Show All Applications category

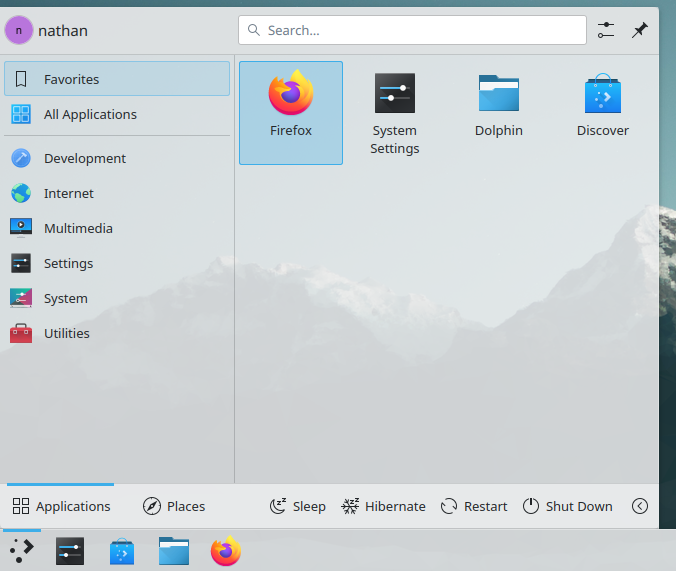click(x=117, y=114)
